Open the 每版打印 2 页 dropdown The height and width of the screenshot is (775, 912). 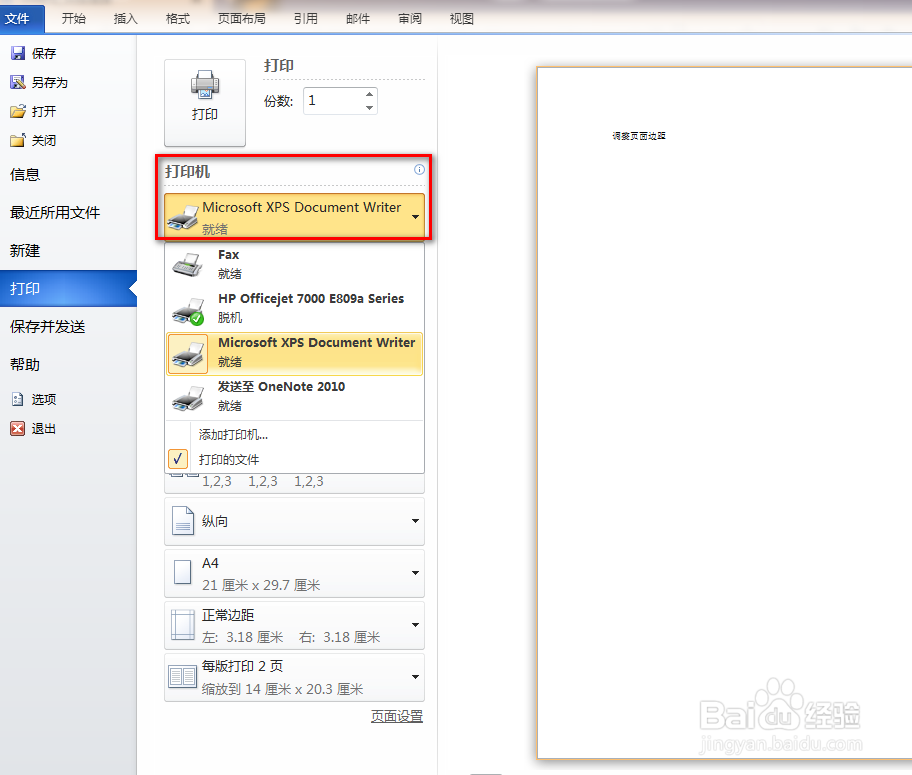coord(415,677)
